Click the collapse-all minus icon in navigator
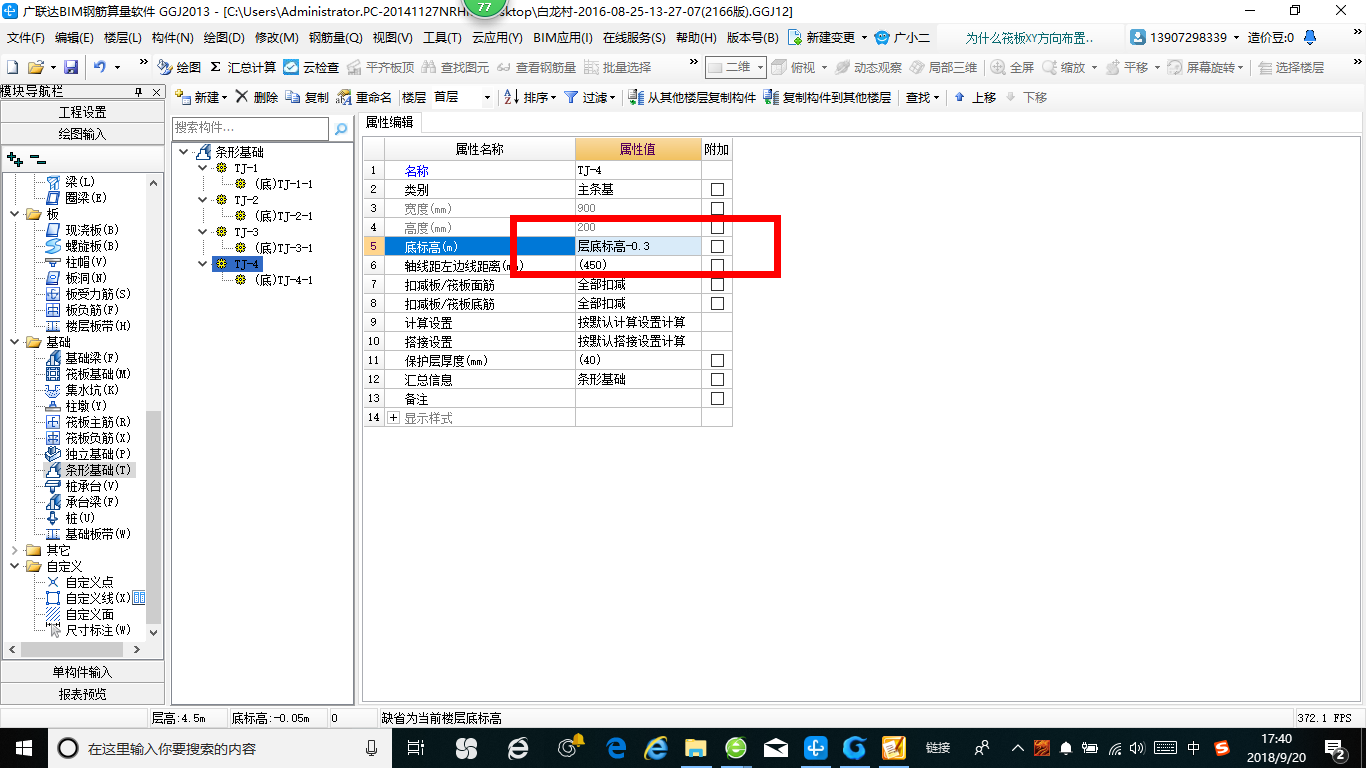 coord(37,159)
